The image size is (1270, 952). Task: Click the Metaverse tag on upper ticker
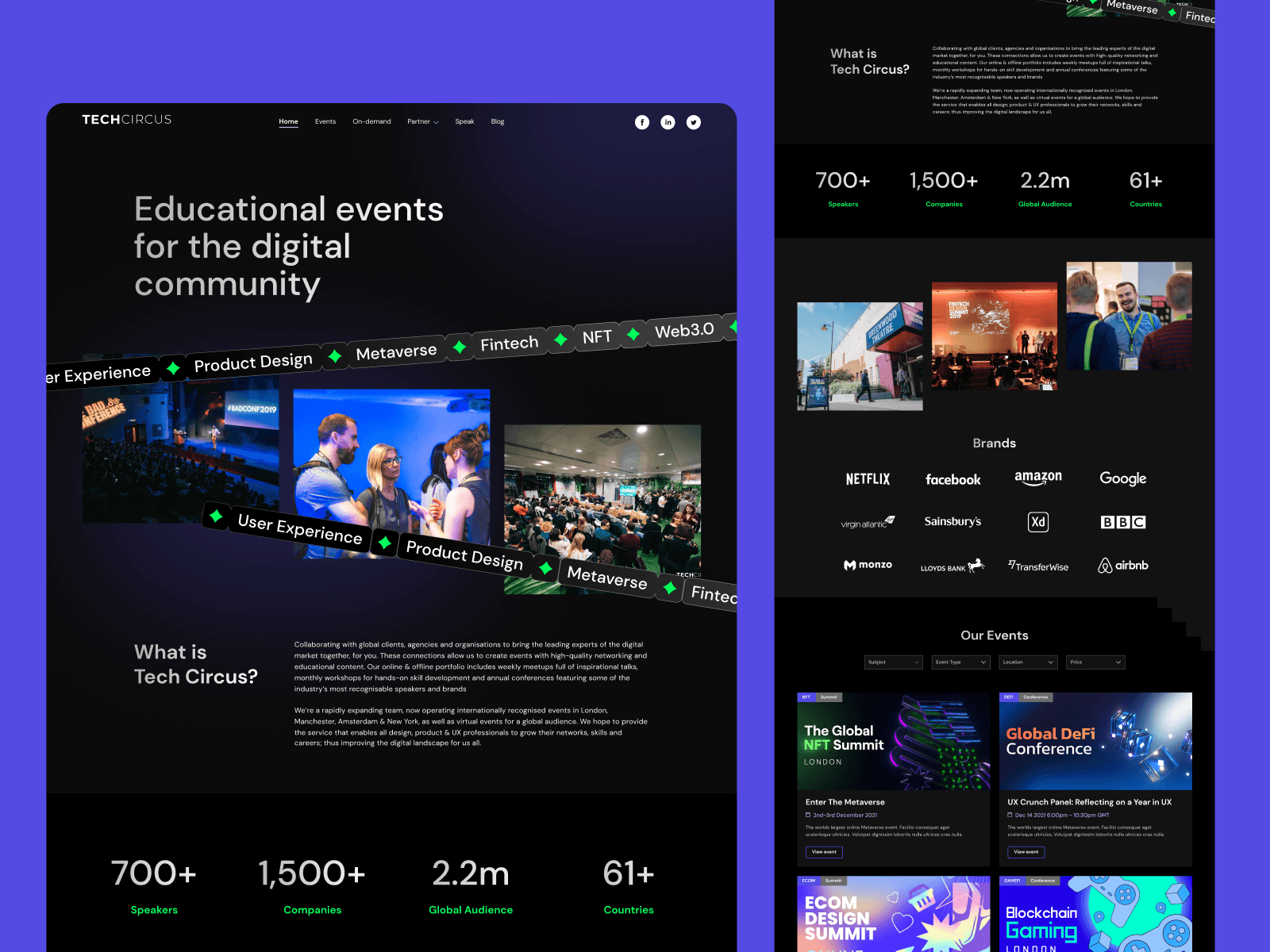[396, 351]
